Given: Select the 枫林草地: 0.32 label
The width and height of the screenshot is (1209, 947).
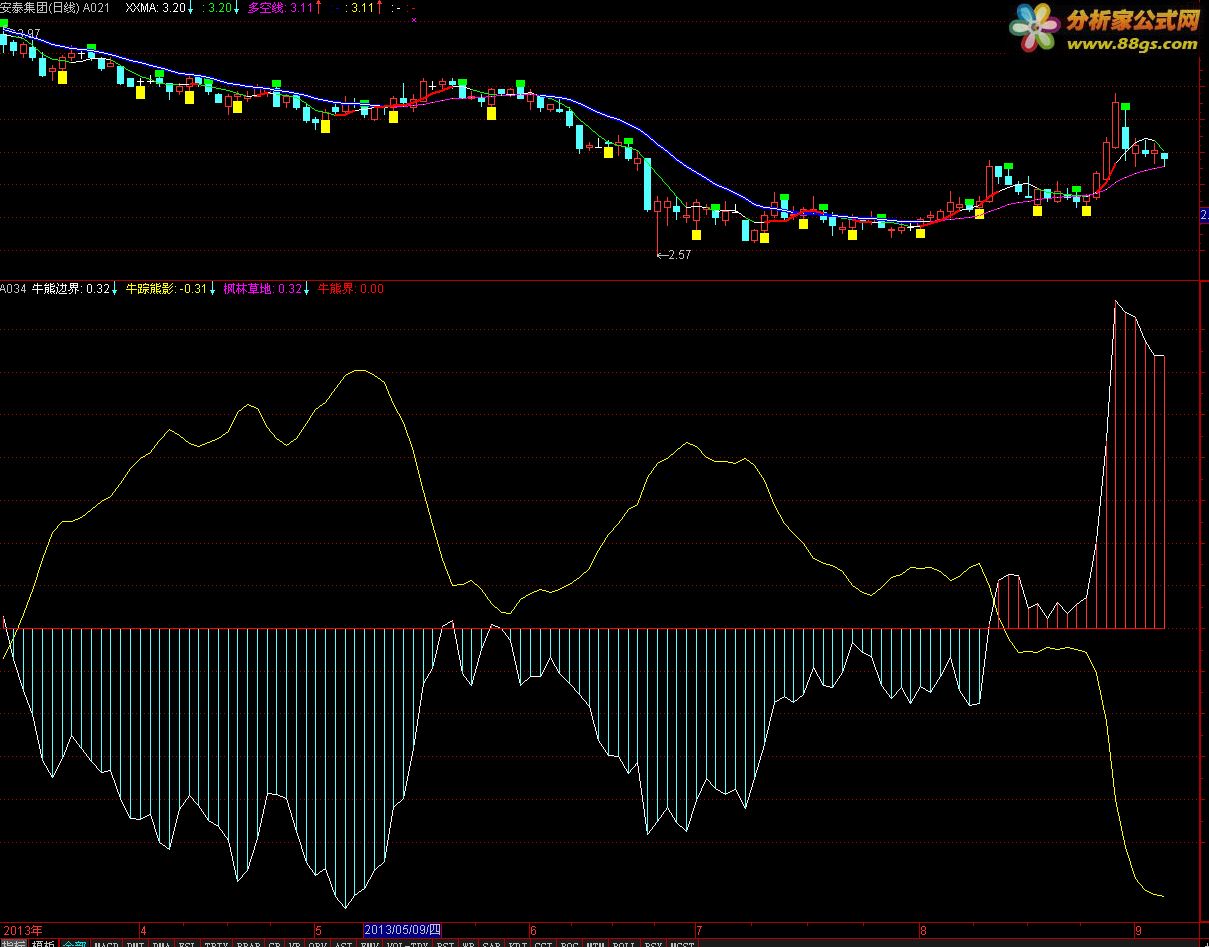Looking at the screenshot, I should 262,289.
